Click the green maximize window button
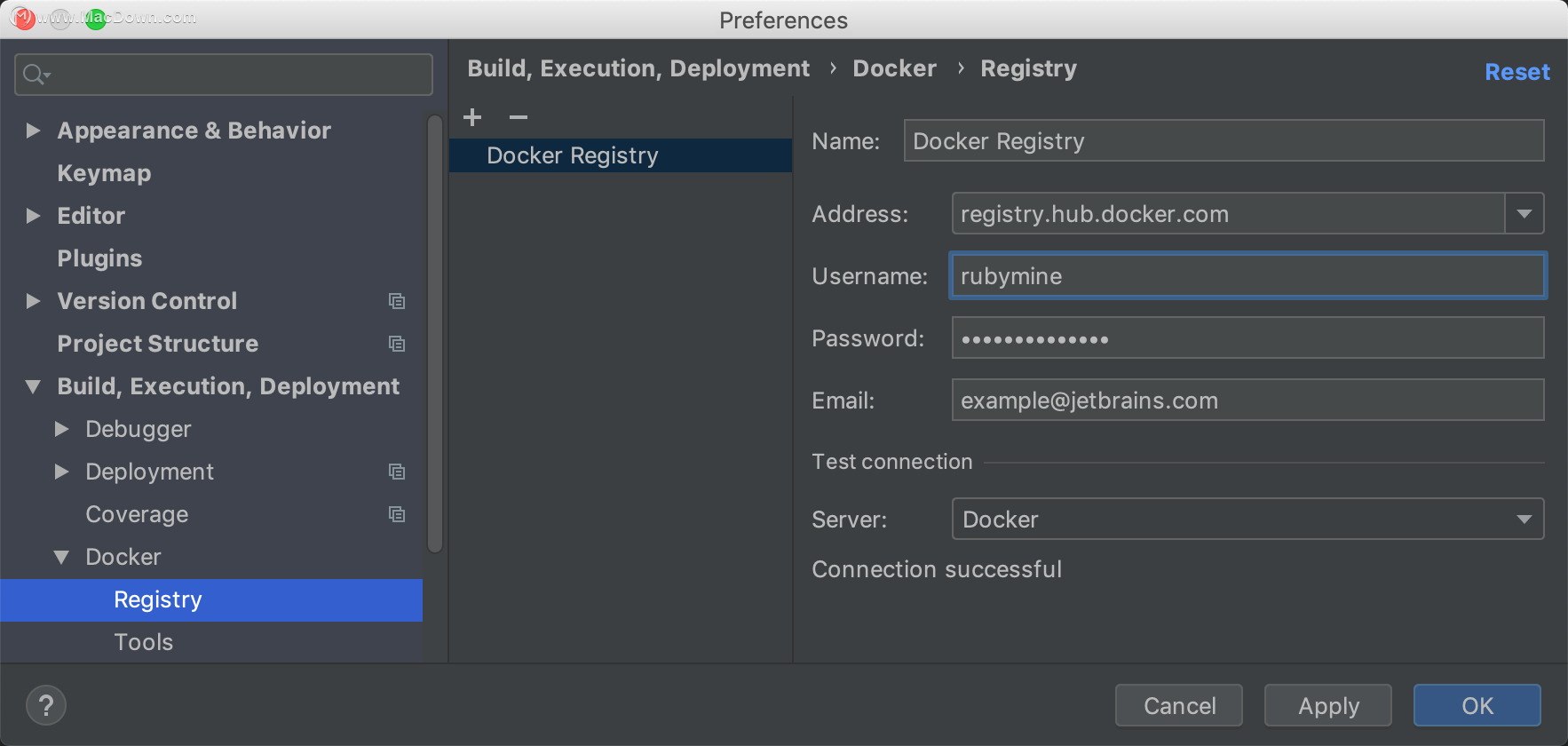Viewport: 1568px width, 746px height. (x=96, y=19)
